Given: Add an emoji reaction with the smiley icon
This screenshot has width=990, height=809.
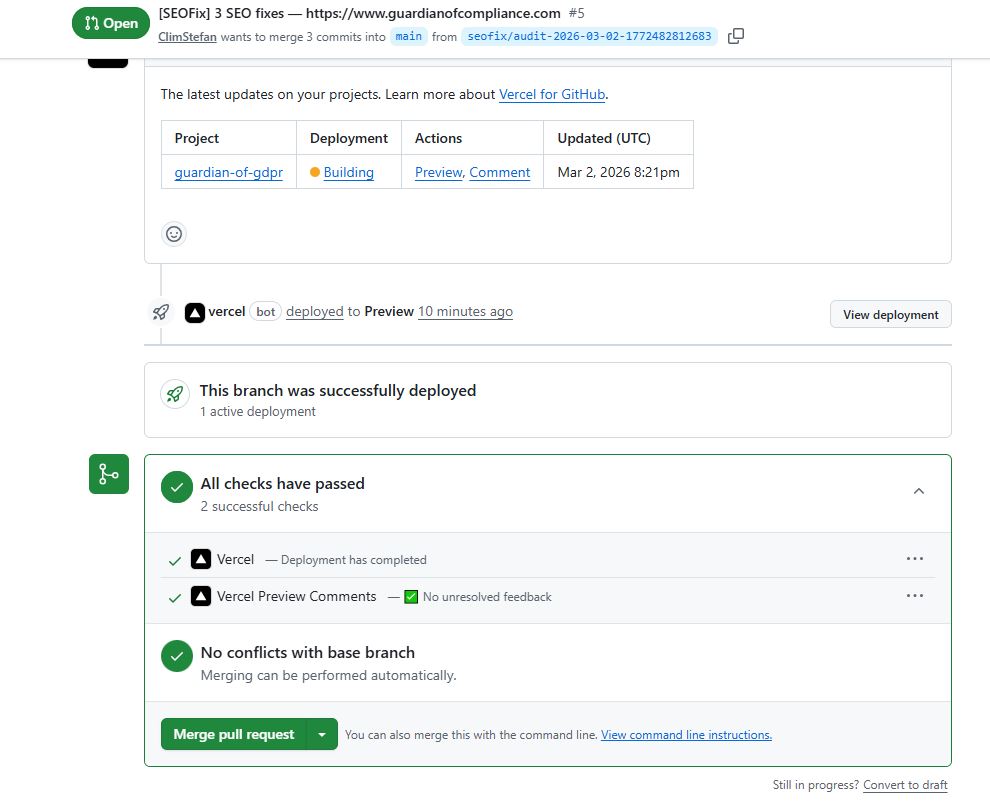Looking at the screenshot, I should (174, 234).
